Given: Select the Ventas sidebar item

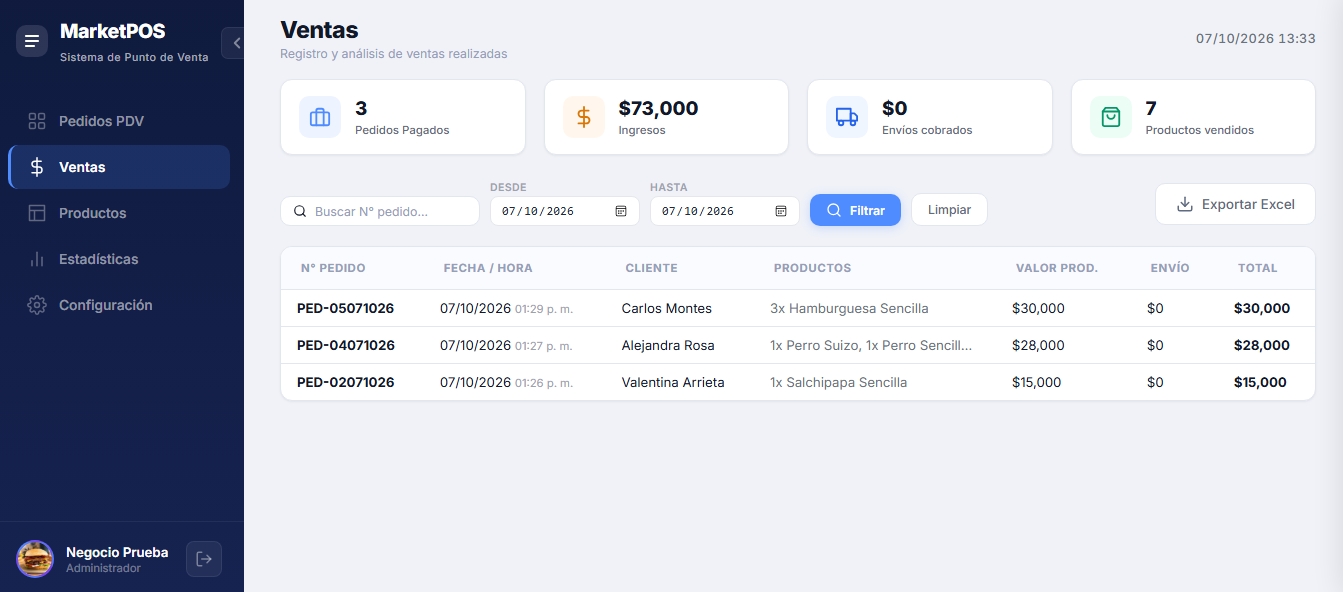Looking at the screenshot, I should click(x=119, y=167).
